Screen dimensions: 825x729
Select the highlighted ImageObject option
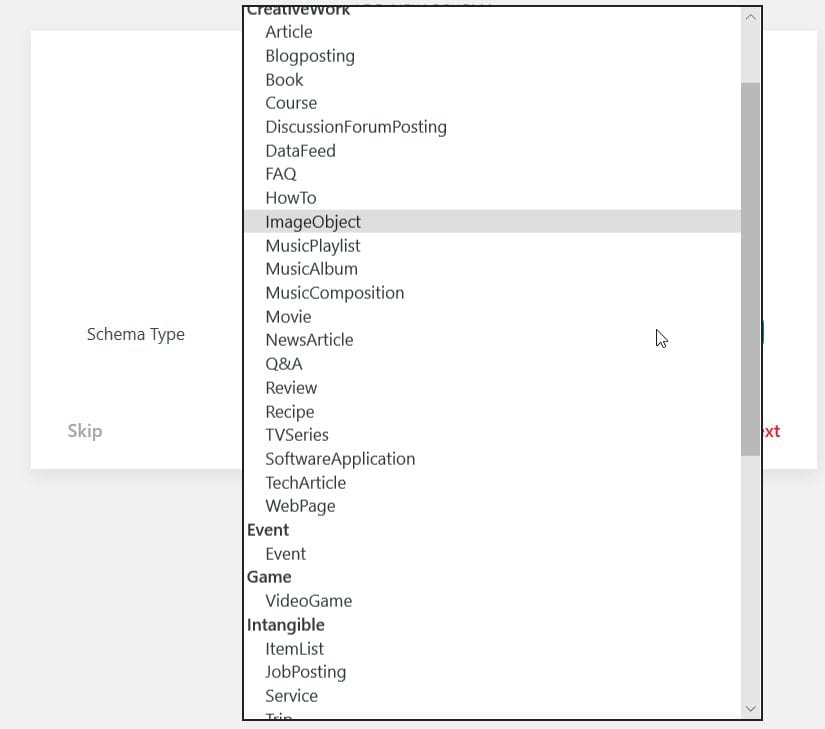coord(313,222)
